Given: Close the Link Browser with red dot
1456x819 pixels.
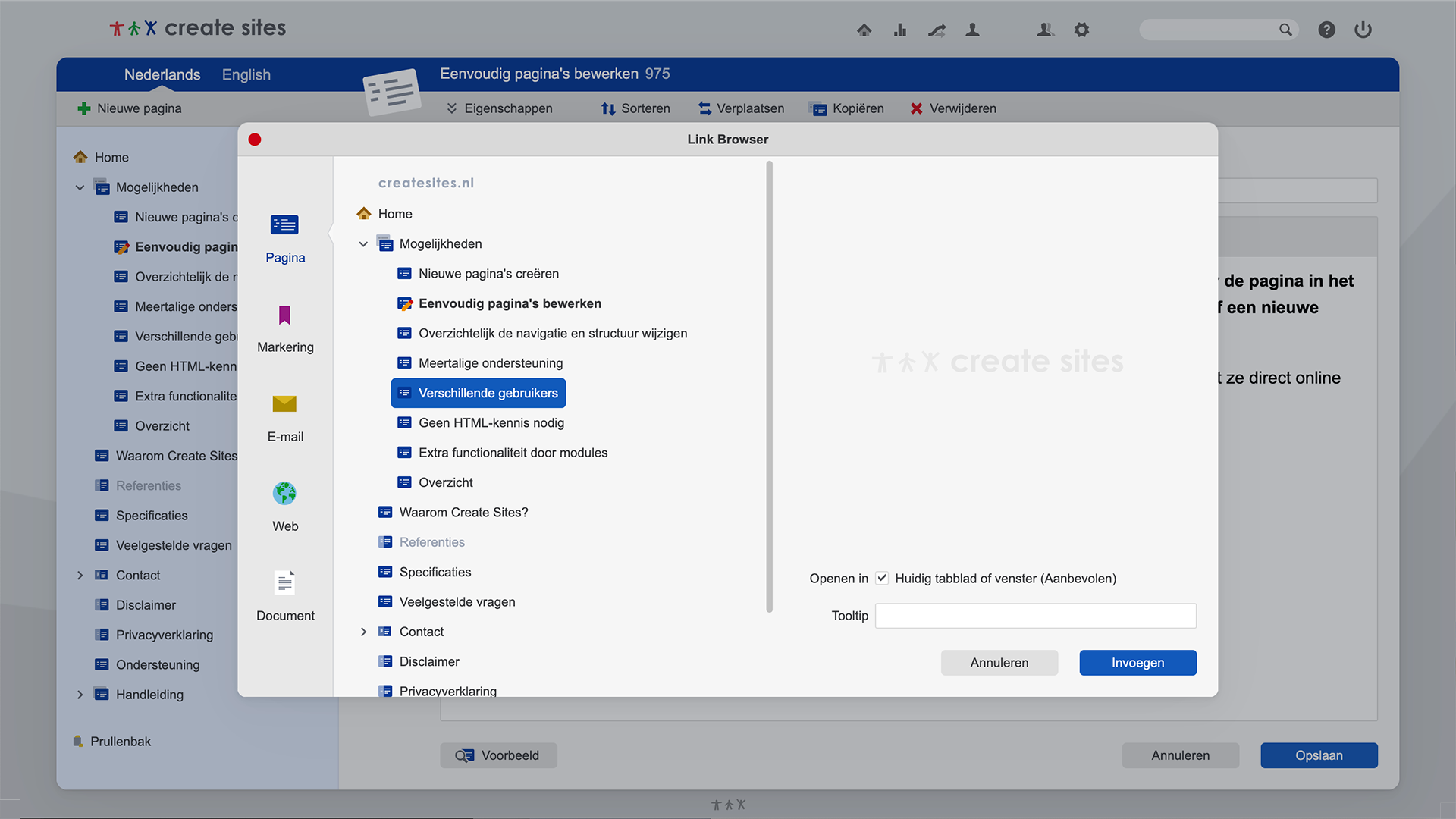Looking at the screenshot, I should point(255,140).
